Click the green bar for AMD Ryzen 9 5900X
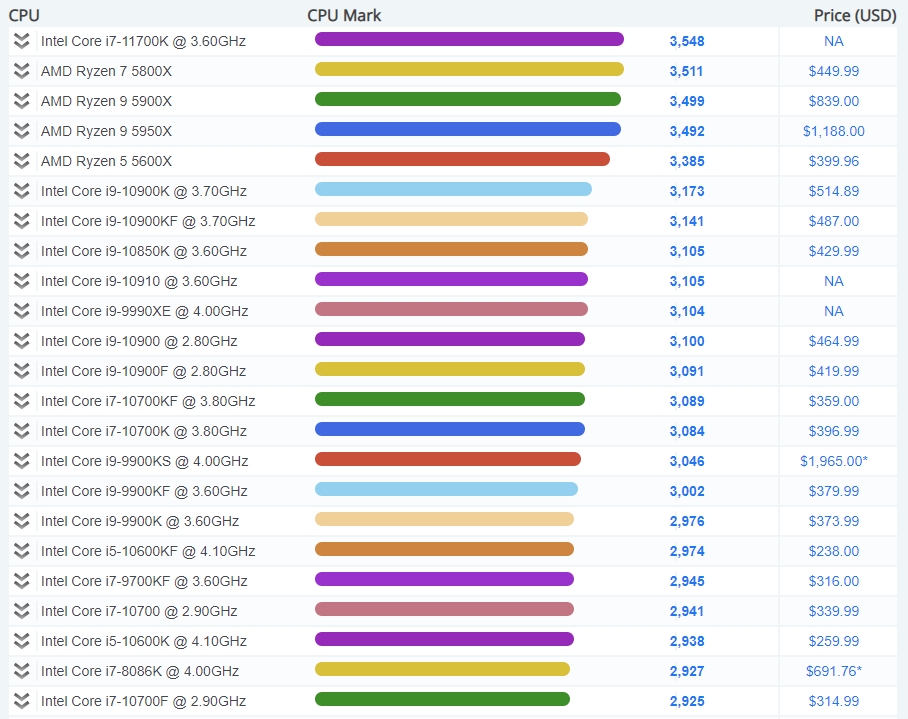This screenshot has height=719, width=908. click(x=468, y=100)
